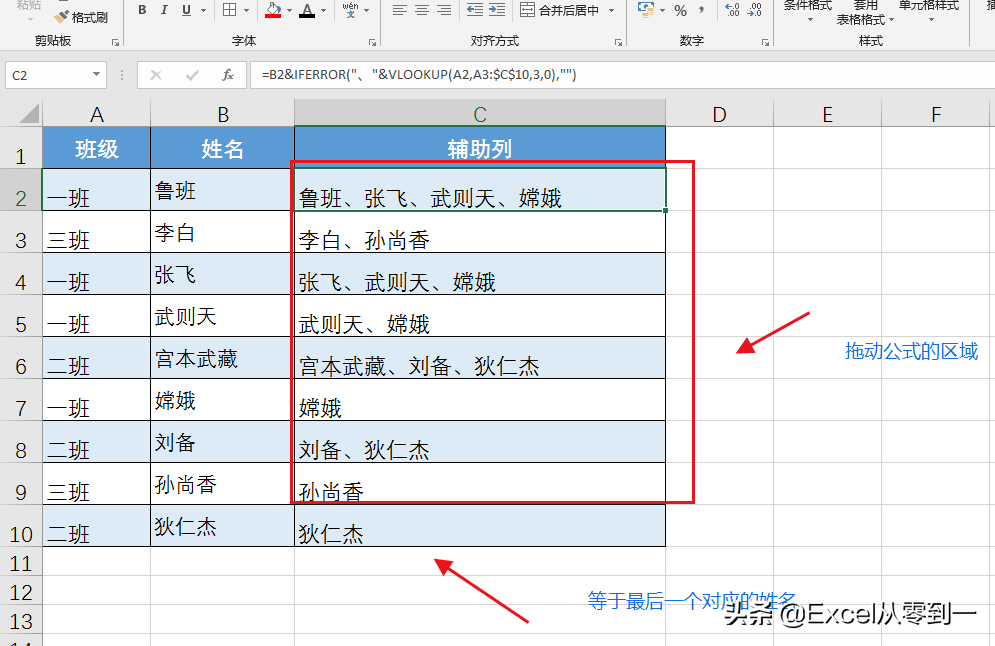Screen dimensions: 995x646
Task: Select column C header
Action: point(480,114)
